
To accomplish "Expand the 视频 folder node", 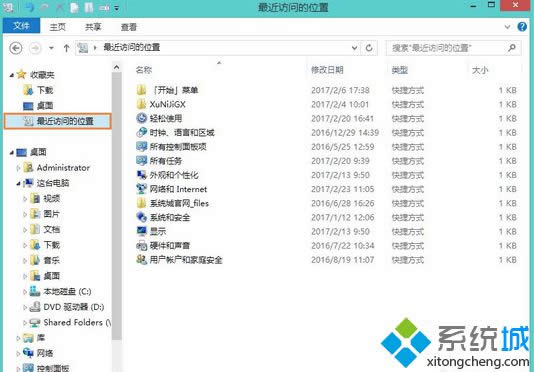I will [25, 199].
